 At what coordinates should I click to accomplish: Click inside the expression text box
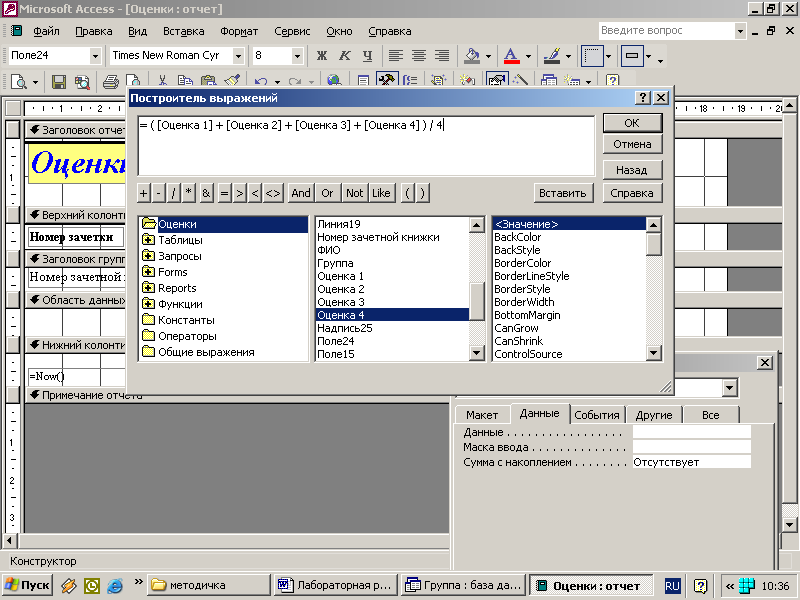pos(366,145)
